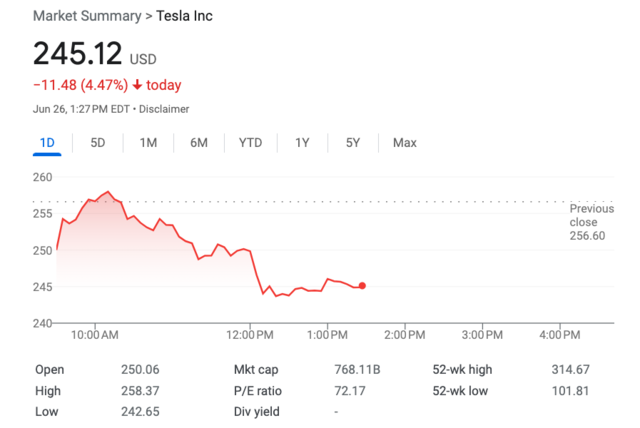640x428 pixels.
Task: Click the 52-wk high value 314.67
Action: click(x=570, y=369)
